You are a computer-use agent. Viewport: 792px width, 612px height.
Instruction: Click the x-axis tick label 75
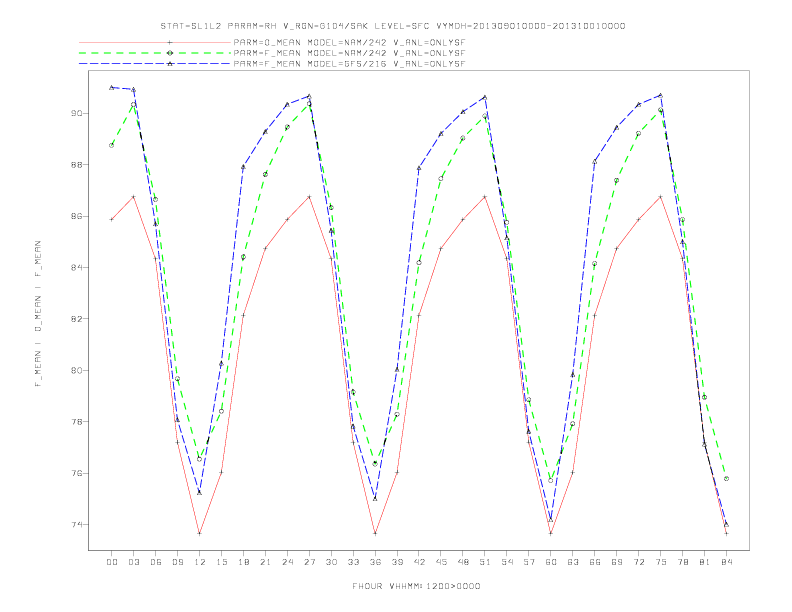(x=661, y=562)
